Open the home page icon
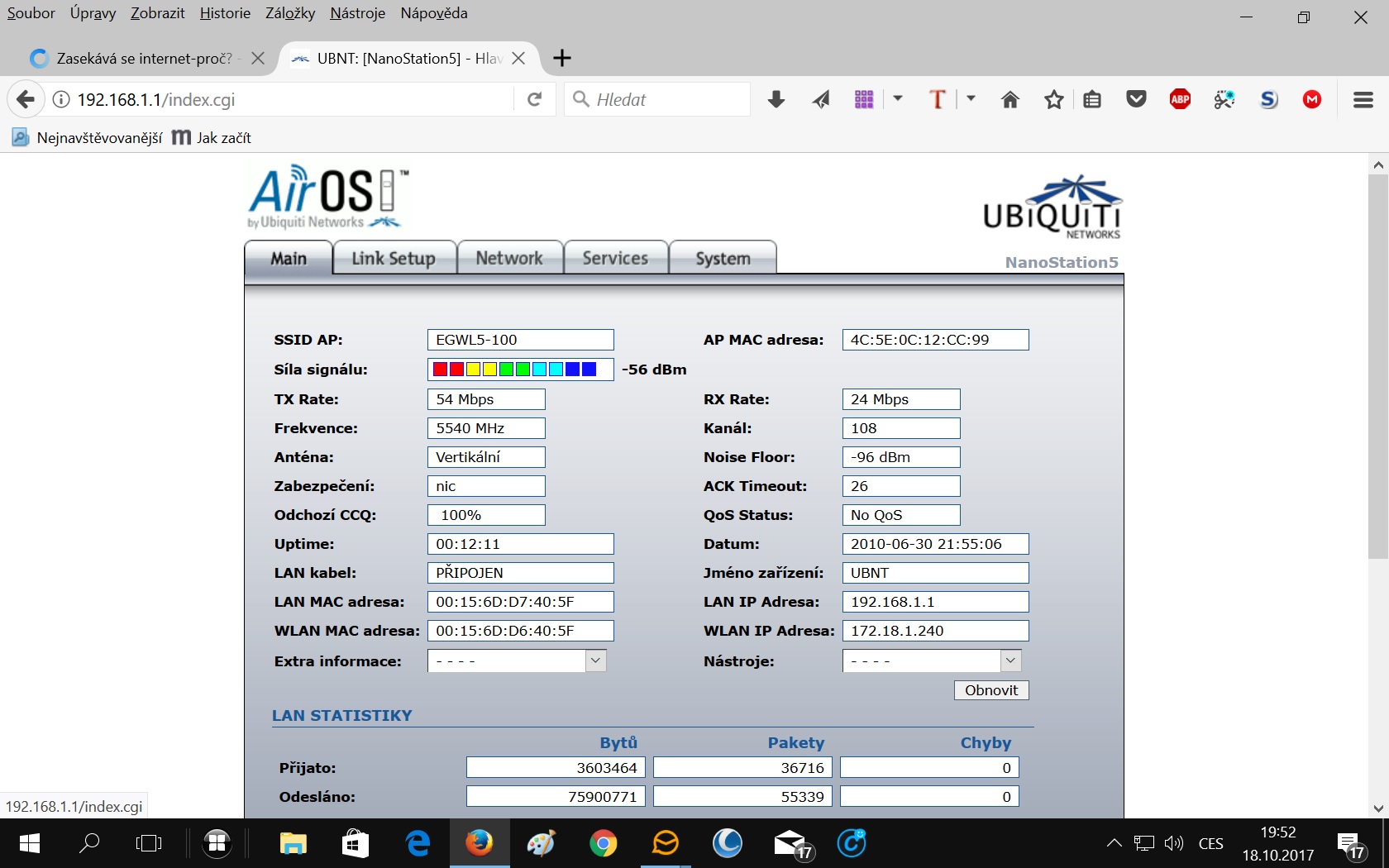The width and height of the screenshot is (1389, 868). tap(1010, 100)
